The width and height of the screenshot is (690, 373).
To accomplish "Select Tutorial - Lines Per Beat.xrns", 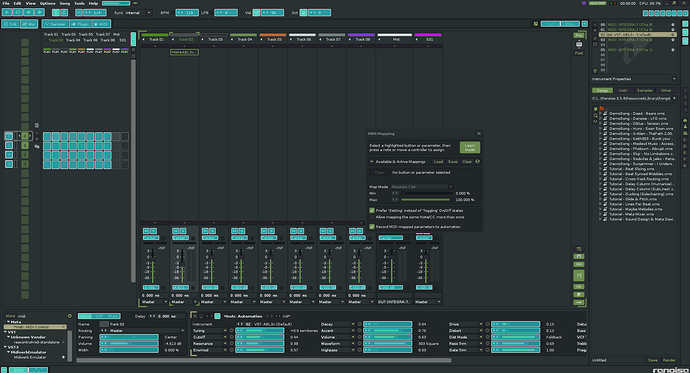I will pos(634,204).
